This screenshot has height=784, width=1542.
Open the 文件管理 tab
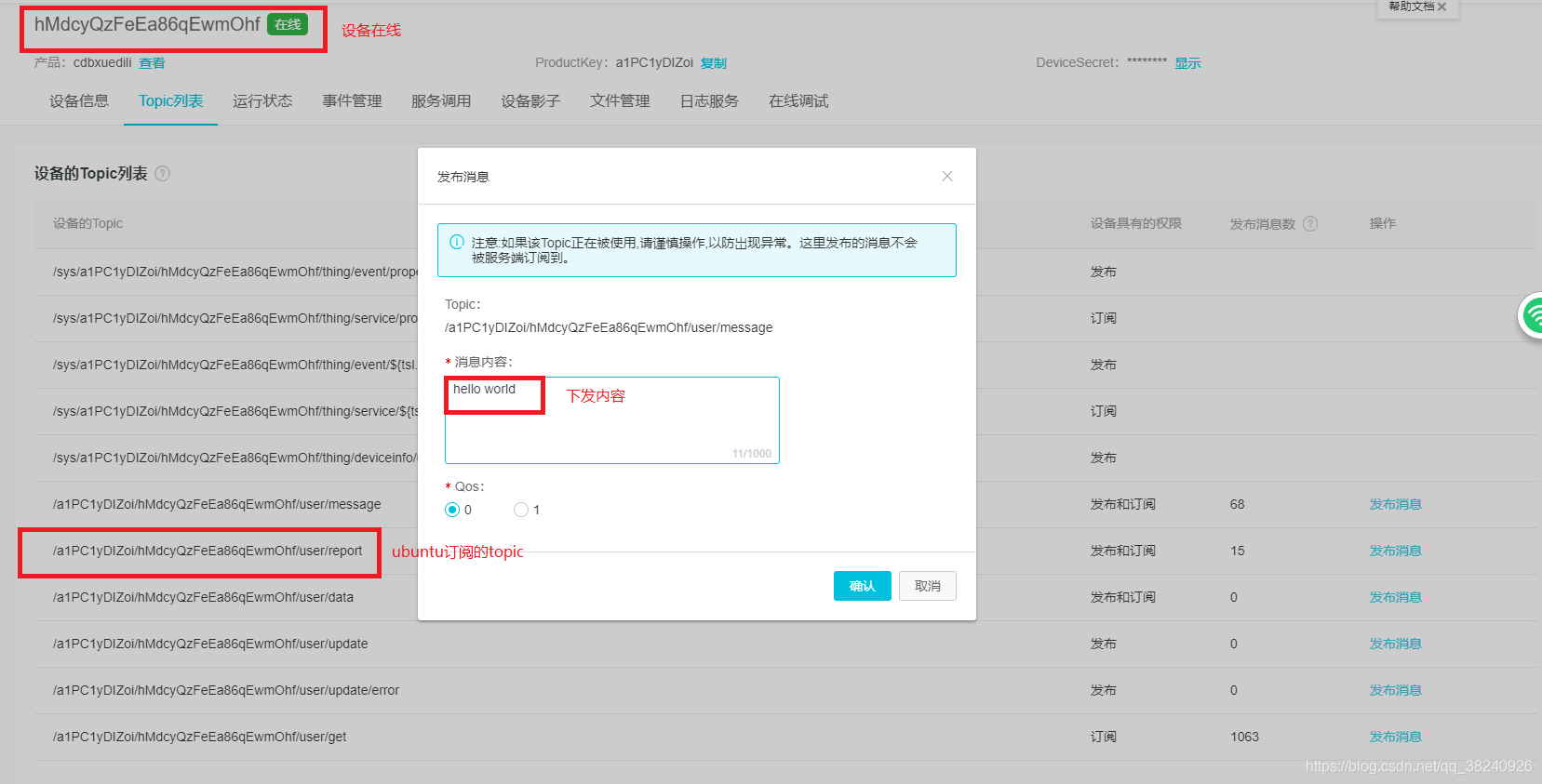point(620,100)
